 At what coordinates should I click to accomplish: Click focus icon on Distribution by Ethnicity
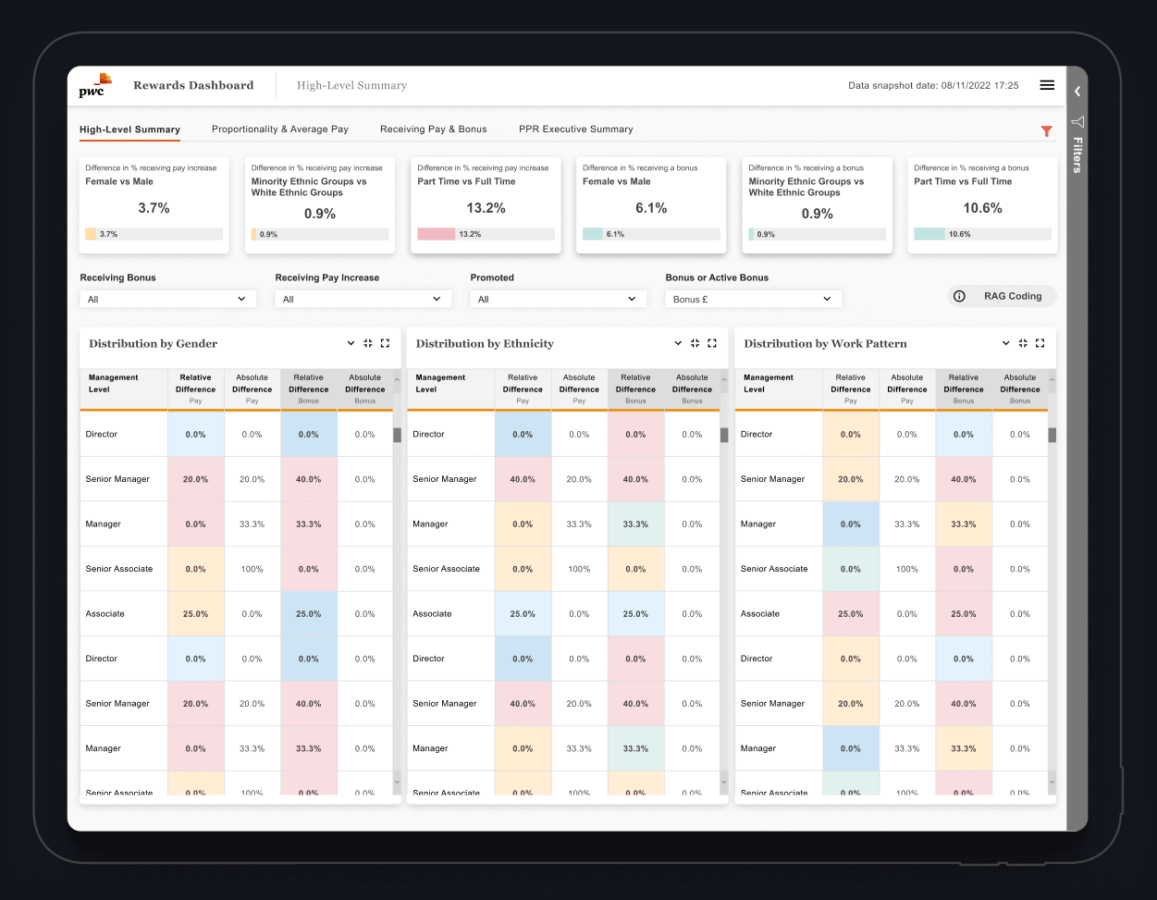[x=695, y=343]
